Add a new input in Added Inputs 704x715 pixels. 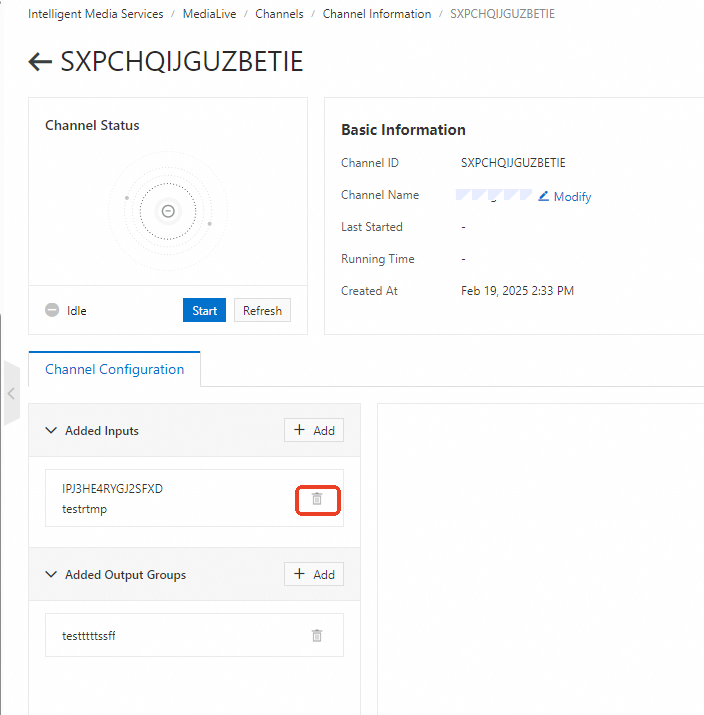pos(314,430)
